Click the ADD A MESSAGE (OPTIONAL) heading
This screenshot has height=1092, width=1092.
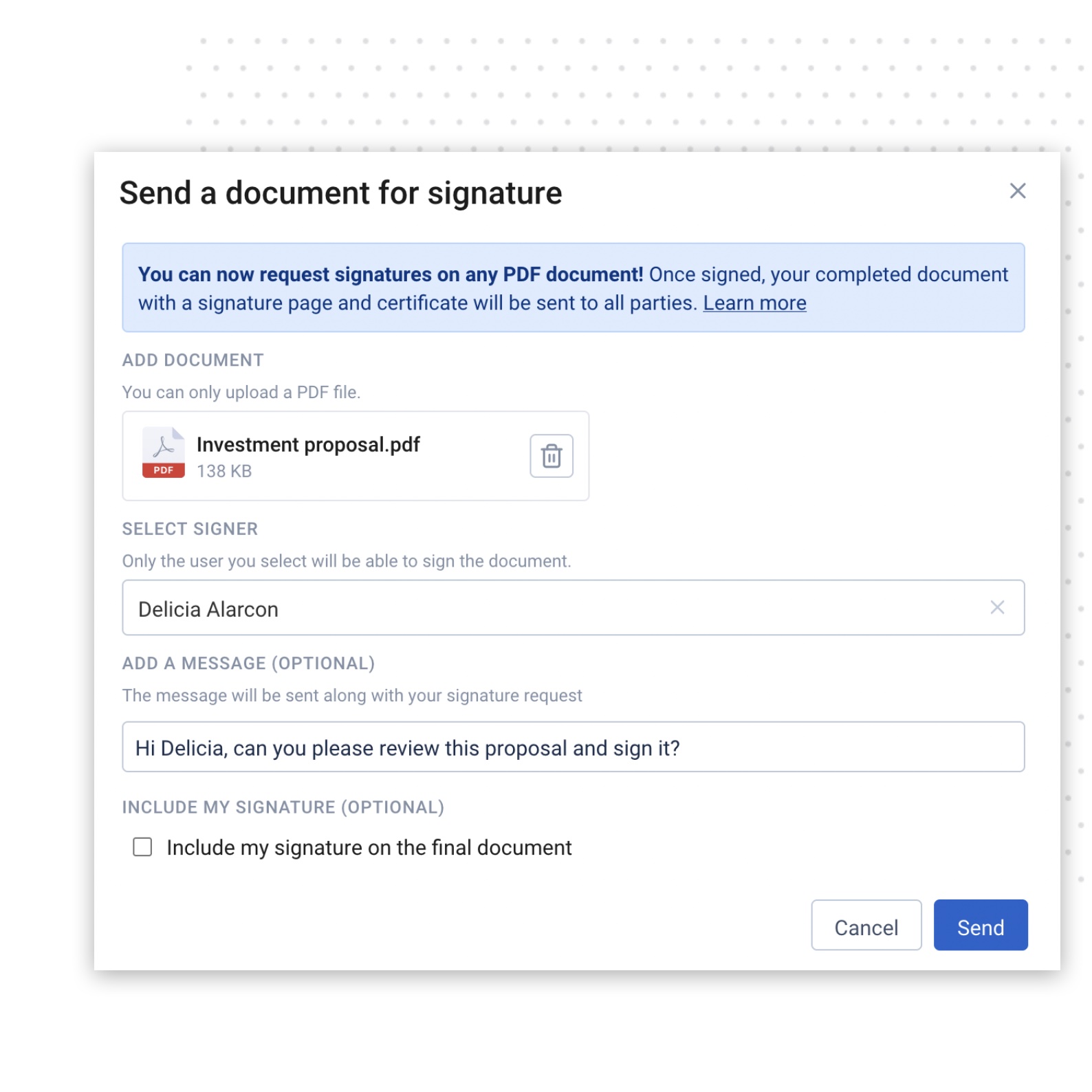click(248, 664)
